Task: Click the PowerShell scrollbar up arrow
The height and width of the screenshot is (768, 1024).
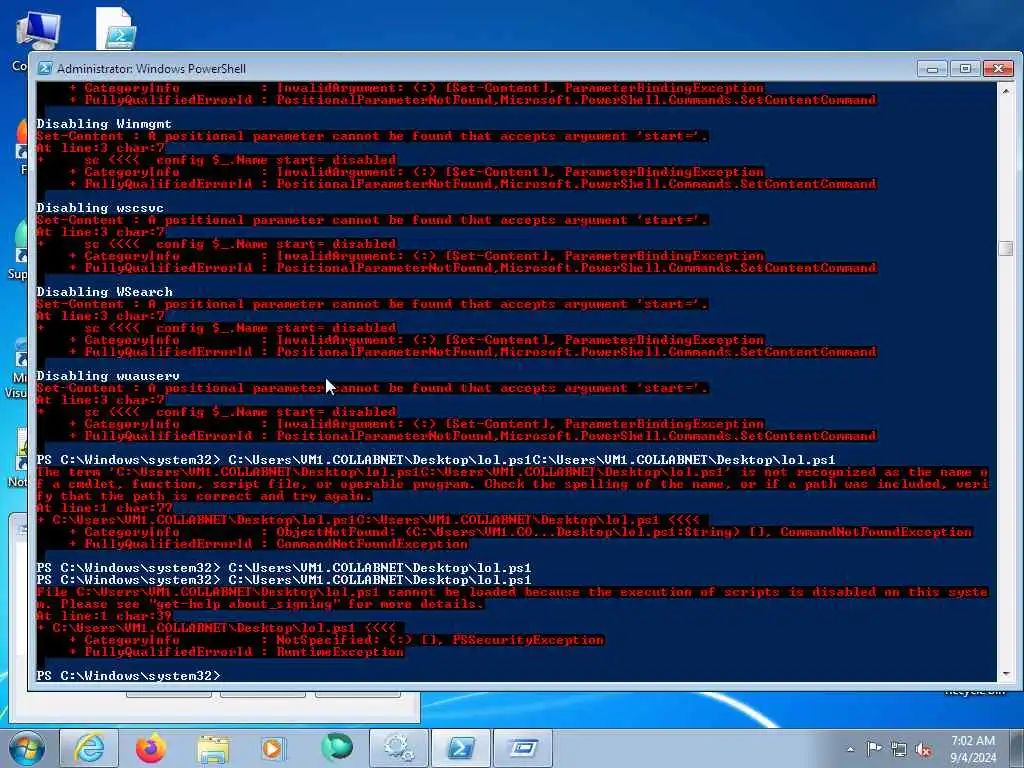Action: (x=1006, y=90)
